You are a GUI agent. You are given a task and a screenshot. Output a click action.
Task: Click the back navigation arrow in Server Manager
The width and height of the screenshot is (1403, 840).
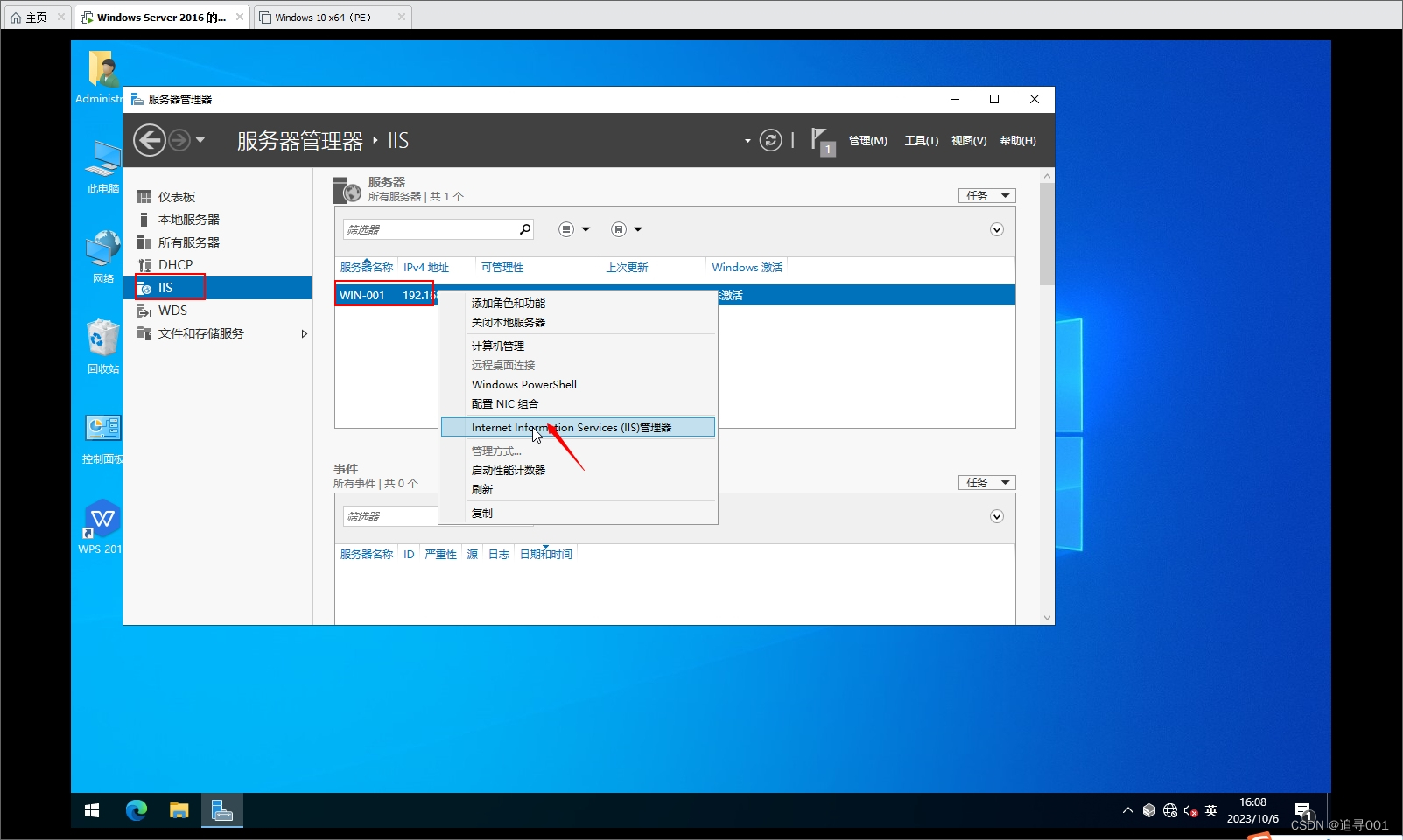coord(150,140)
